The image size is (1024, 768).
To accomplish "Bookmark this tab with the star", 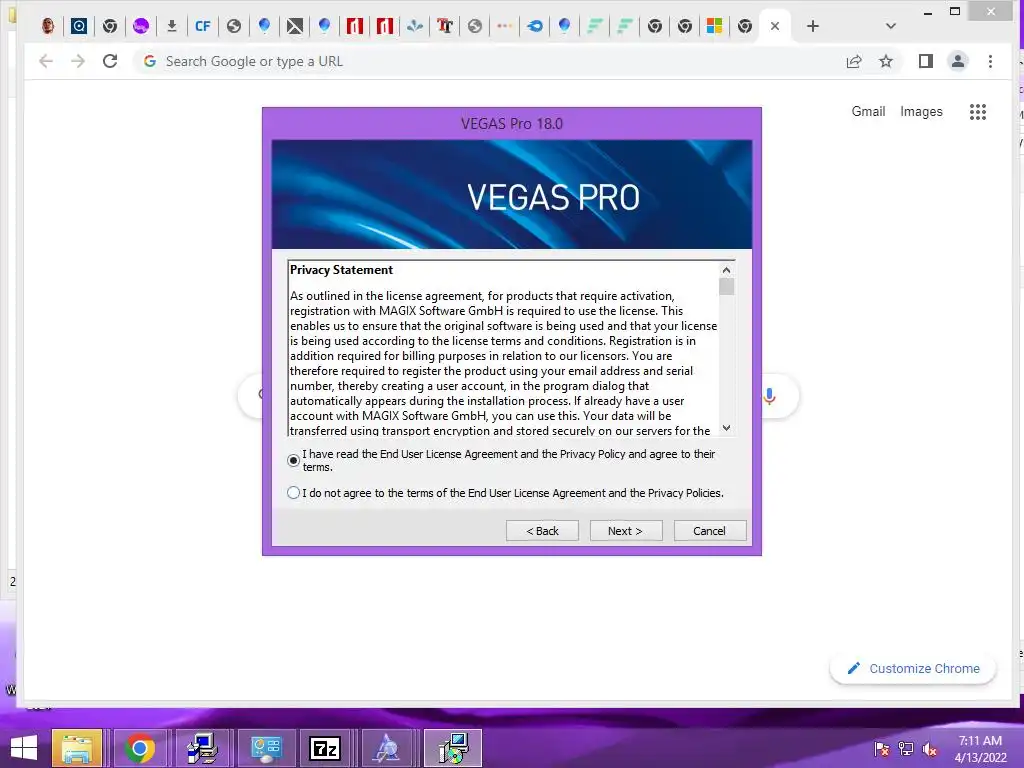I will (x=886, y=61).
